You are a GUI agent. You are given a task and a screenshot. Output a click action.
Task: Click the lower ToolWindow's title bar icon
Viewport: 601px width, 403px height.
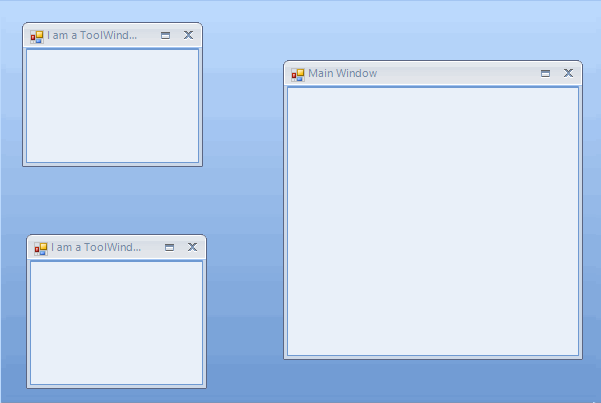(x=40, y=248)
